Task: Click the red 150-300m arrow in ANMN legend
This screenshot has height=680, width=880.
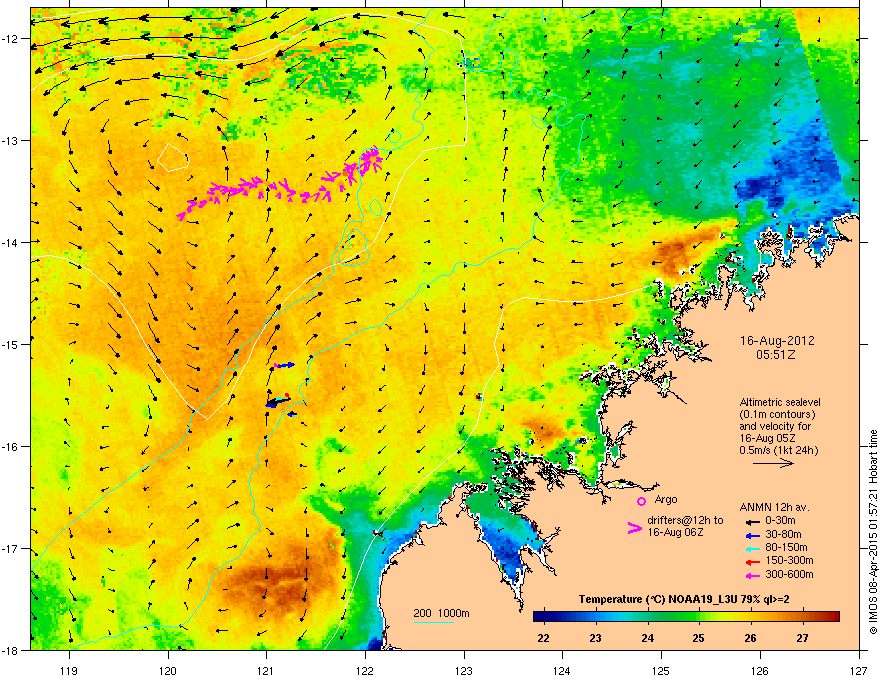Action: pos(753,561)
